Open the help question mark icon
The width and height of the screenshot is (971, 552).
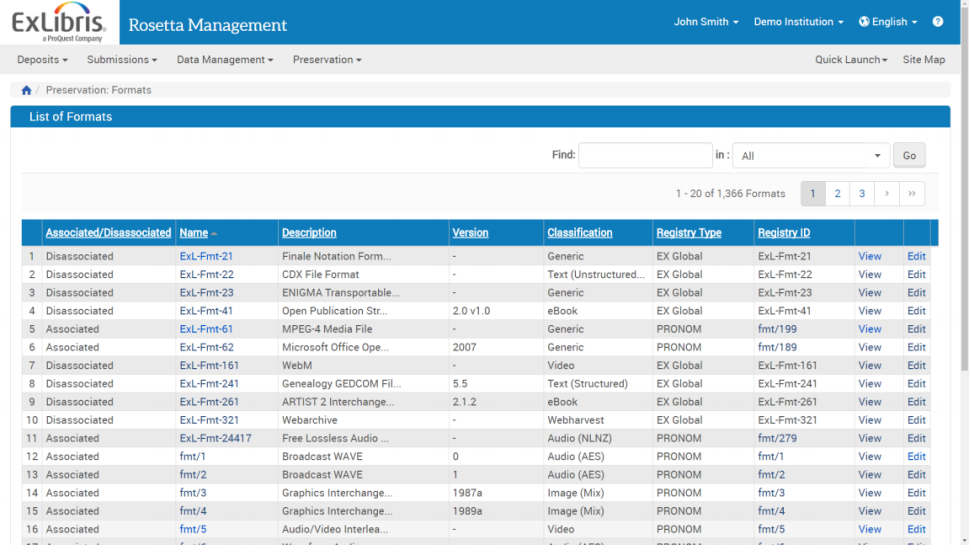coord(938,22)
